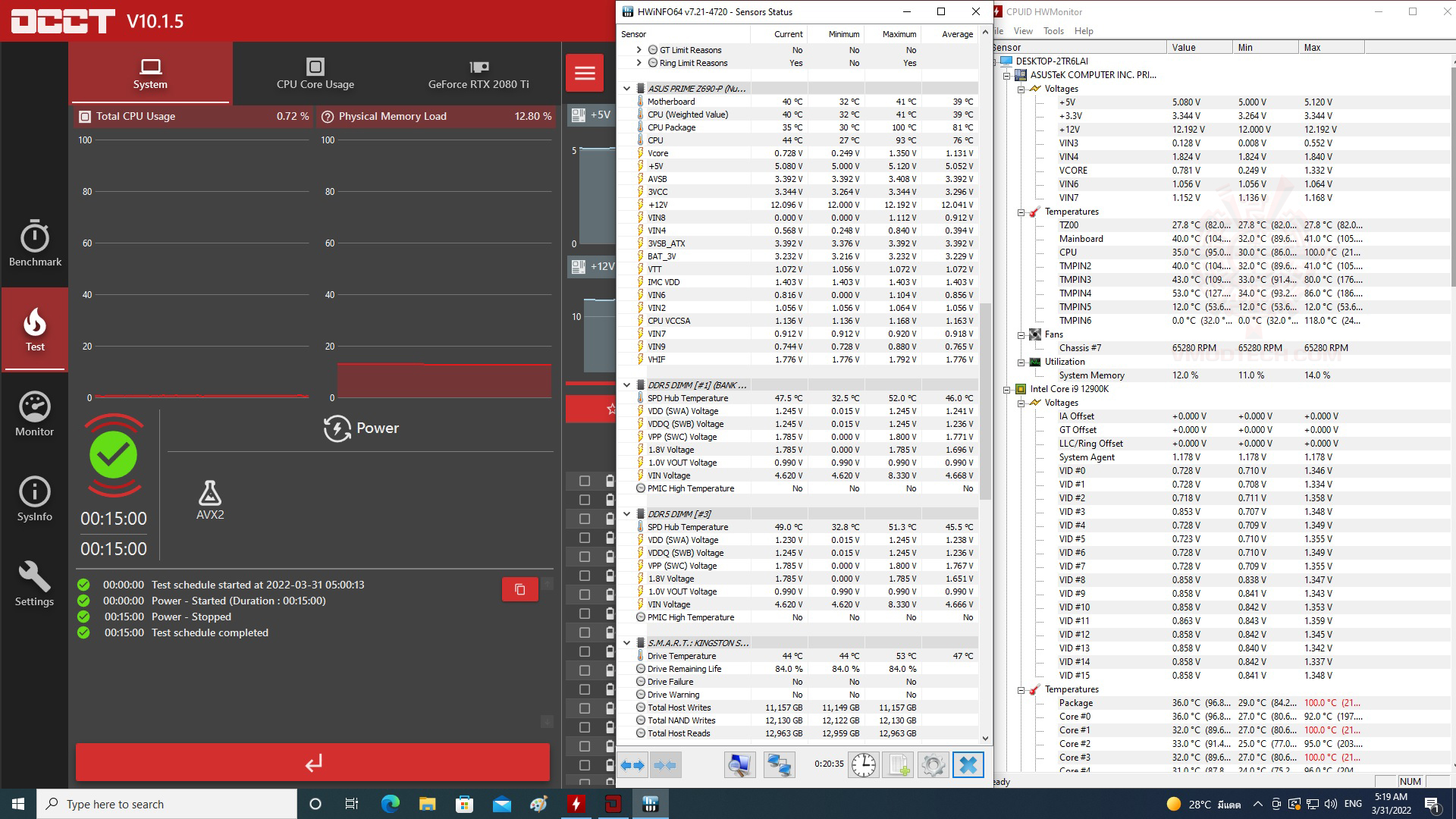Switch to the CPU Core Usage tab
The width and height of the screenshot is (1456, 819).
(x=315, y=74)
